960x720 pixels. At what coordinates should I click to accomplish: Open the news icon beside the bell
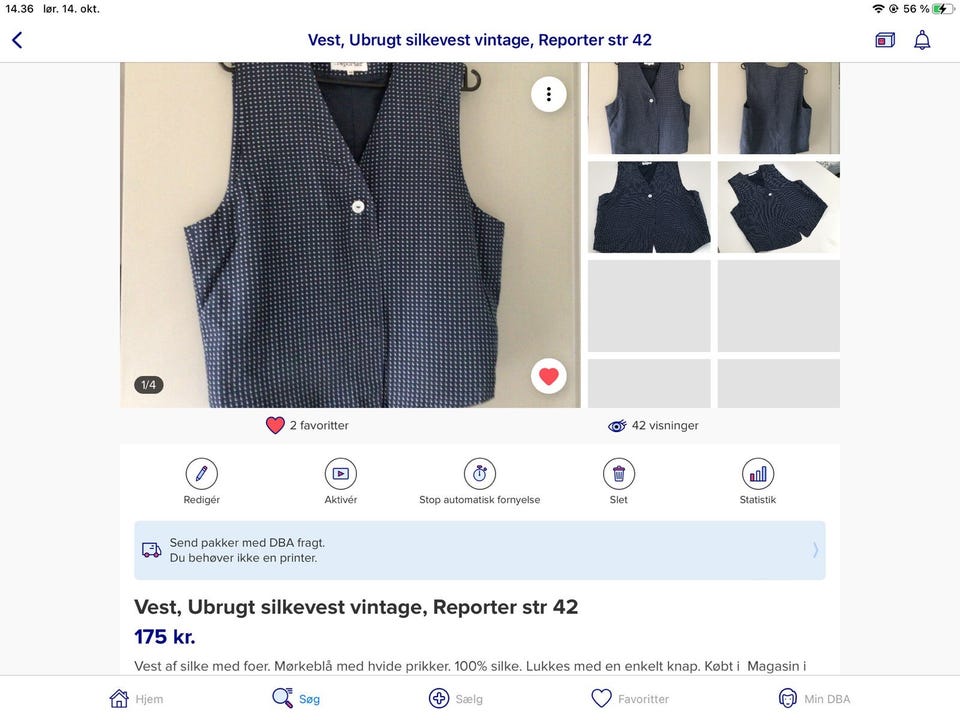885,40
